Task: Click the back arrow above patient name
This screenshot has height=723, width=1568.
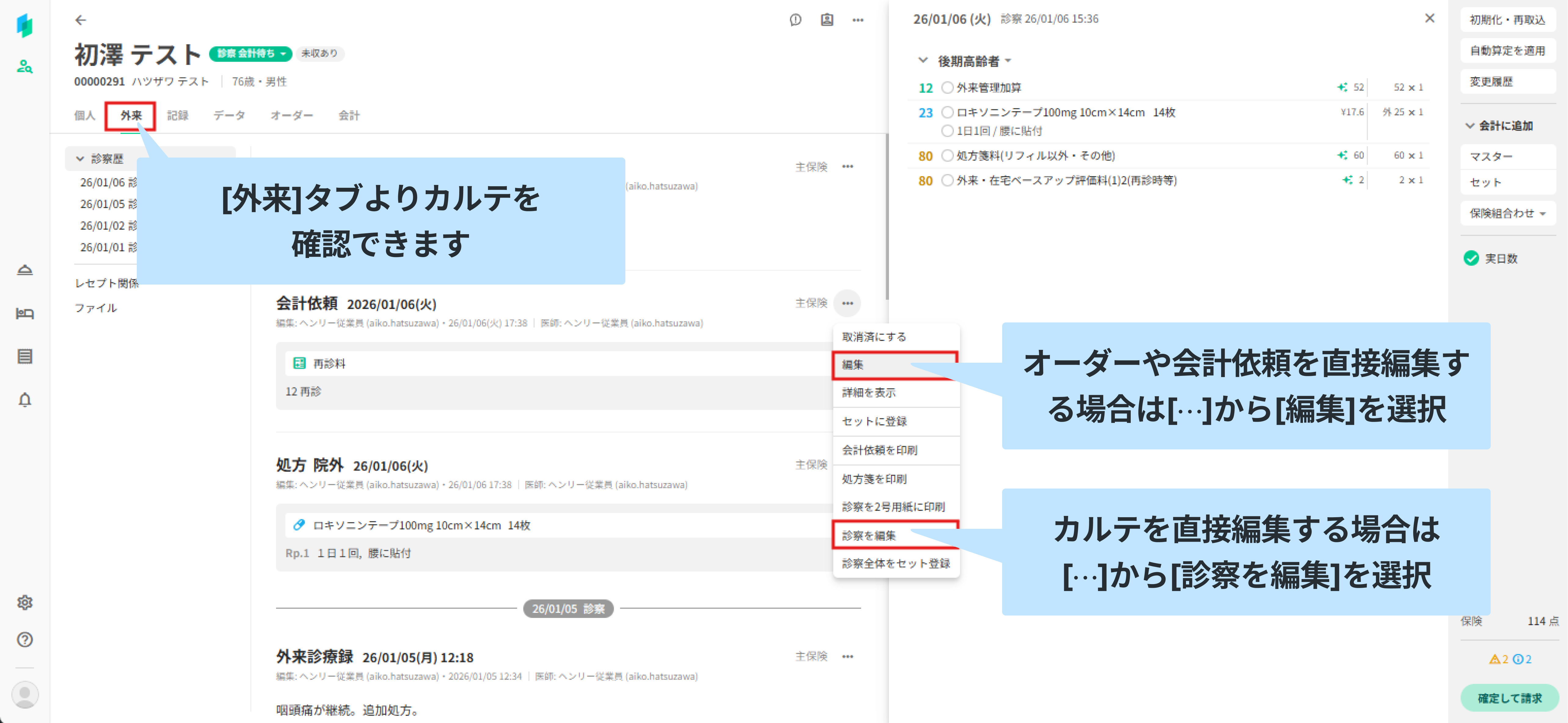Action: coord(80,20)
